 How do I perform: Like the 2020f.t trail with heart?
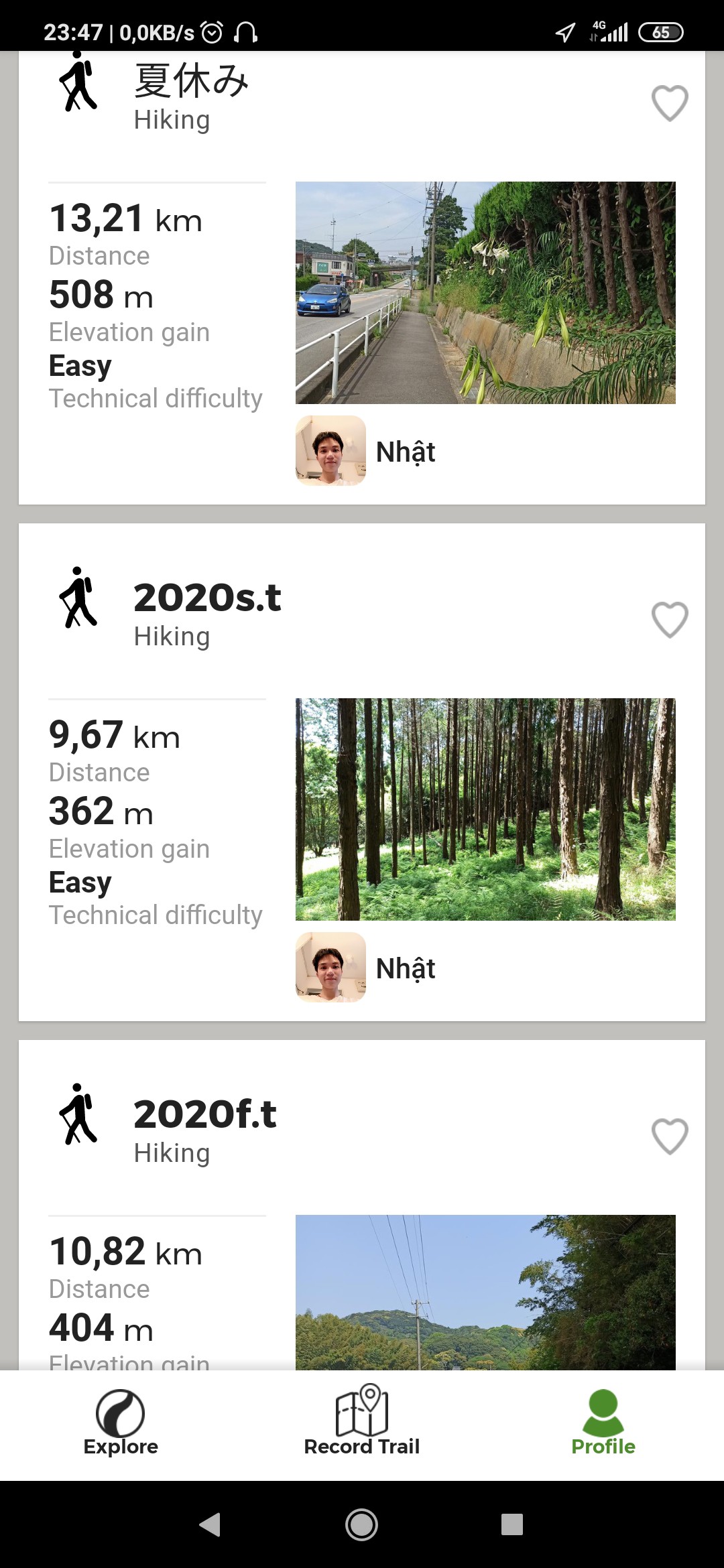point(670,1136)
